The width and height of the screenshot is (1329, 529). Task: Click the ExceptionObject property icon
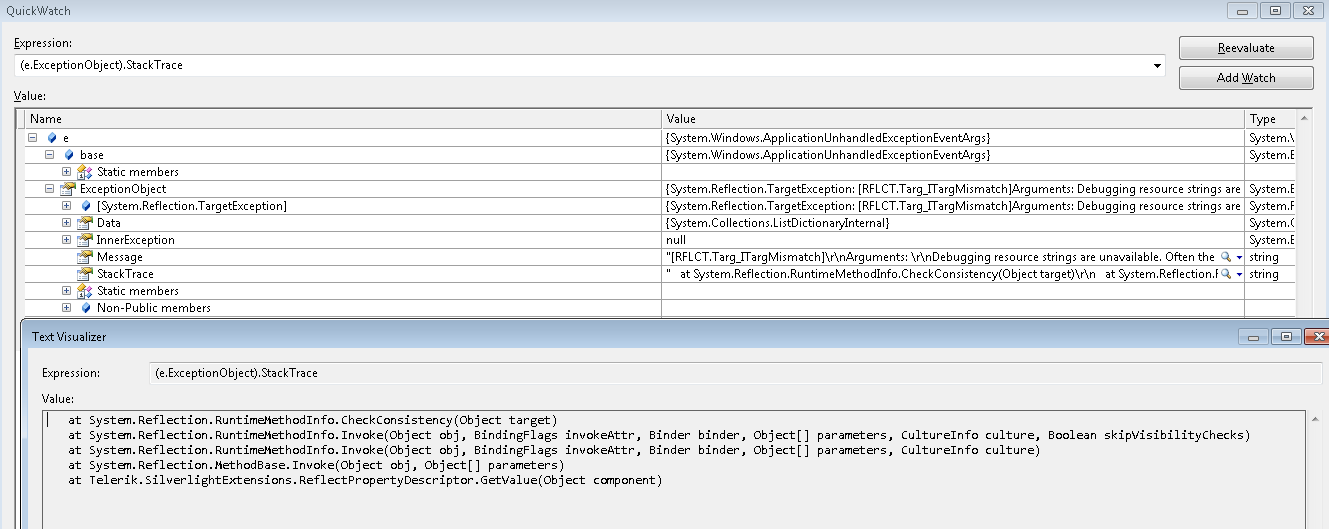[69, 189]
